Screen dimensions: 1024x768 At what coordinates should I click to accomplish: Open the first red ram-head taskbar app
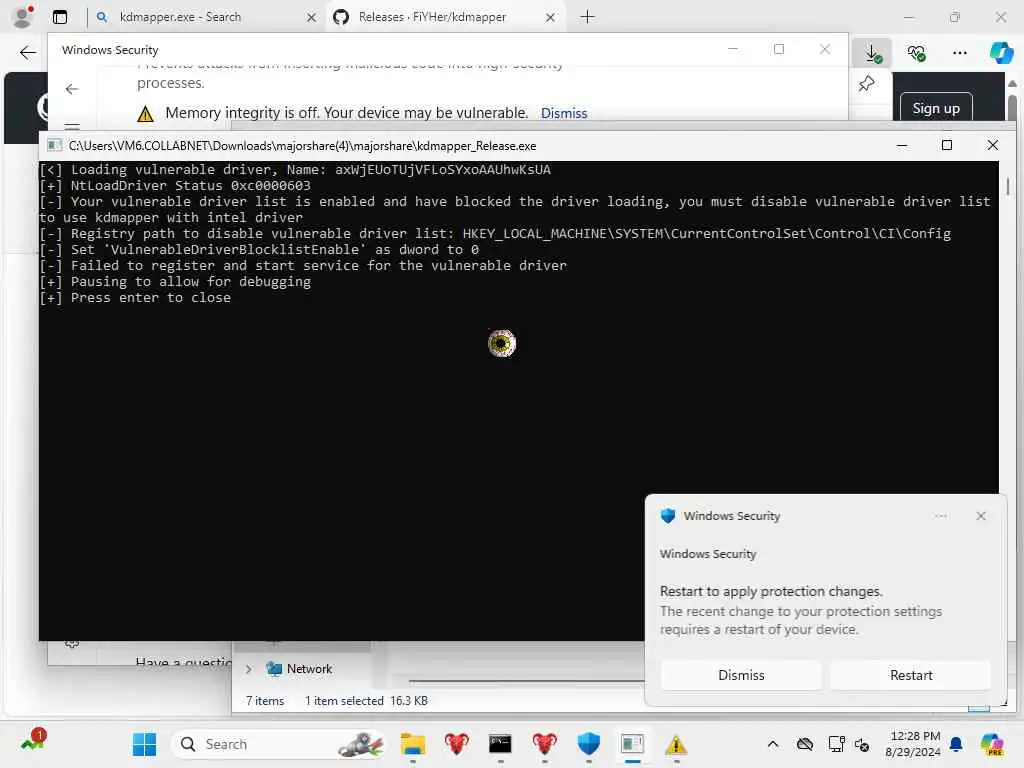[x=456, y=744]
